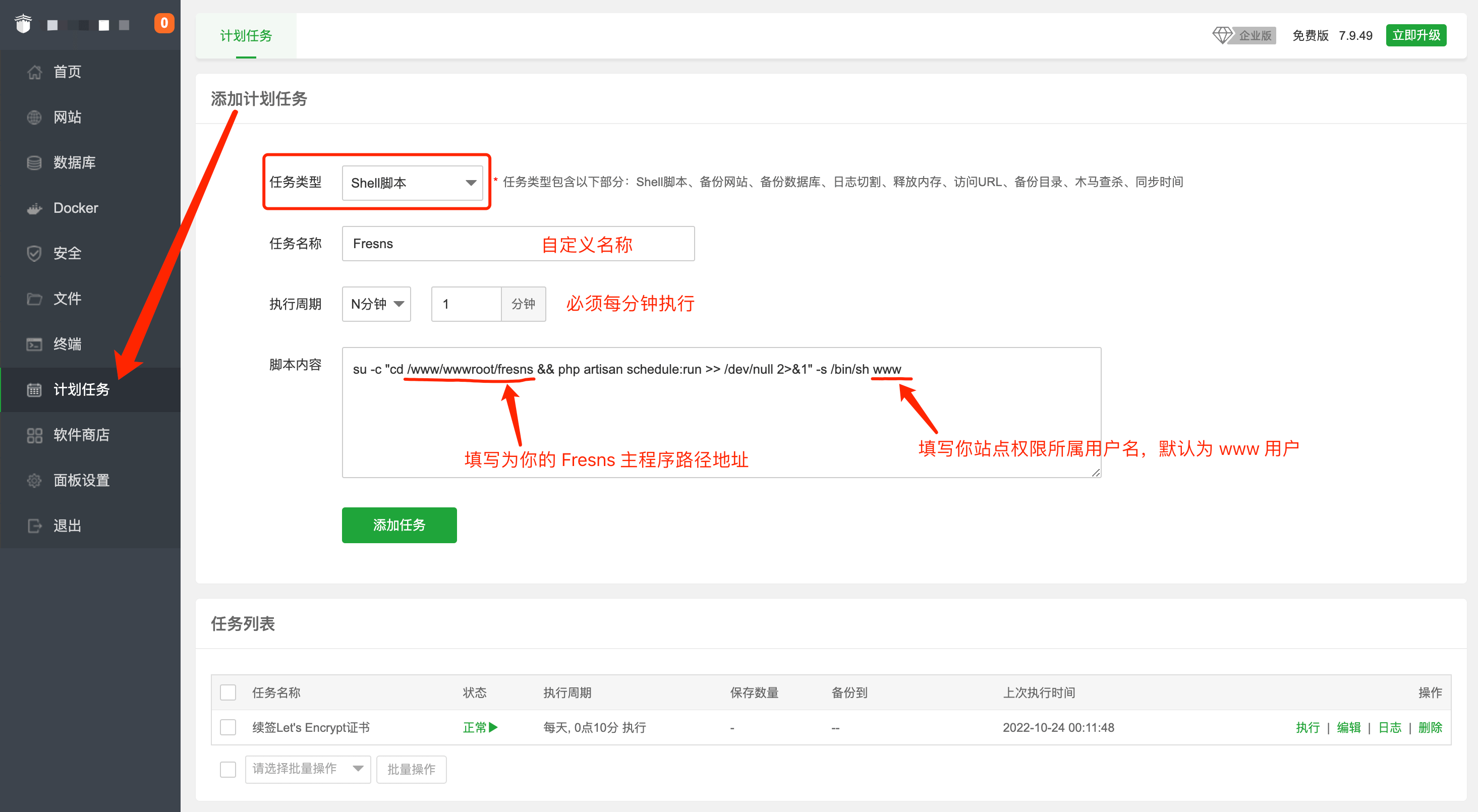
Task: Click the 正常 status link in task row
Action: click(475, 727)
